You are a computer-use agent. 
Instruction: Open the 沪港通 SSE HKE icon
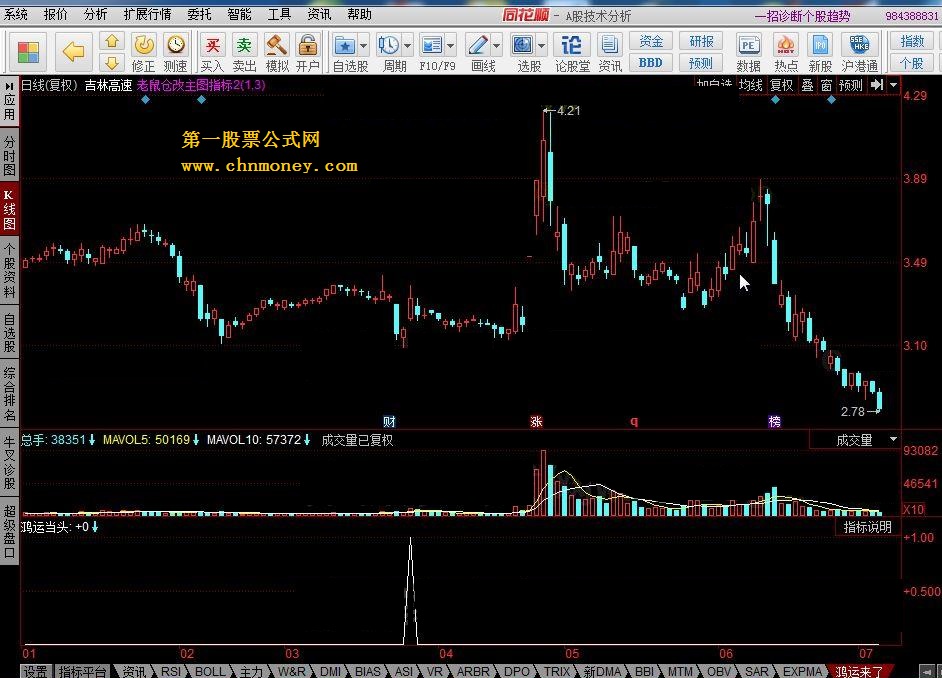(859, 45)
